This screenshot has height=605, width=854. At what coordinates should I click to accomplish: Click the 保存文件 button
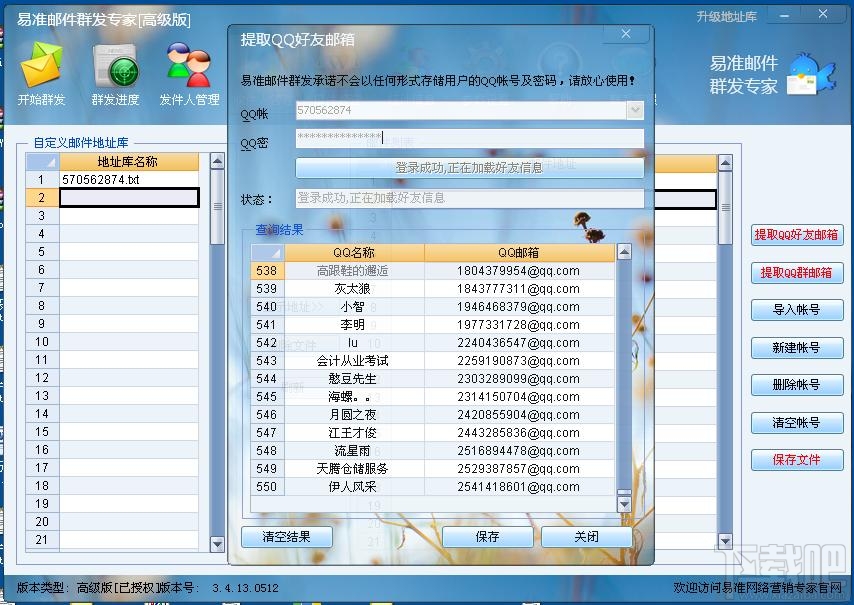[797, 460]
